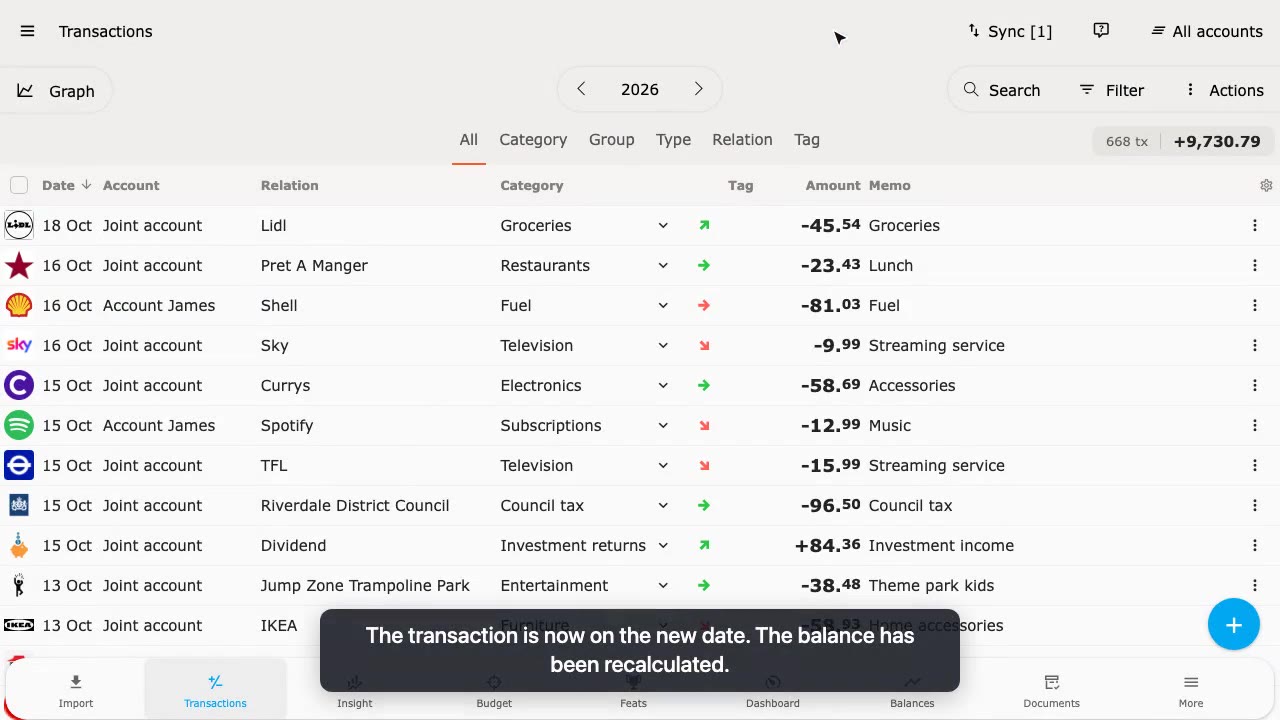Expand Electronics category dropdown
The width and height of the screenshot is (1280, 720).
[x=663, y=385]
